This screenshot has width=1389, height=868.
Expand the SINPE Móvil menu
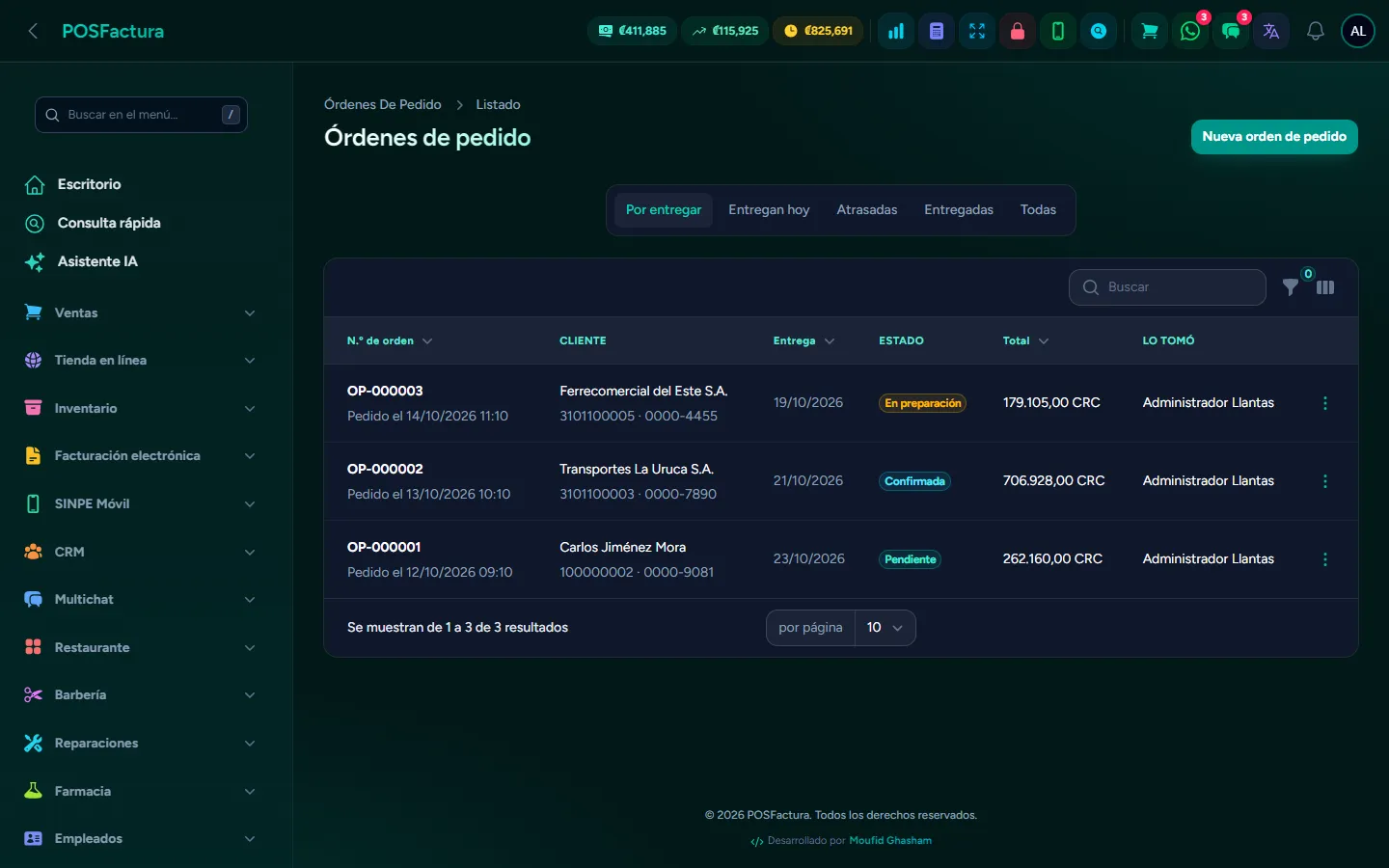click(141, 503)
